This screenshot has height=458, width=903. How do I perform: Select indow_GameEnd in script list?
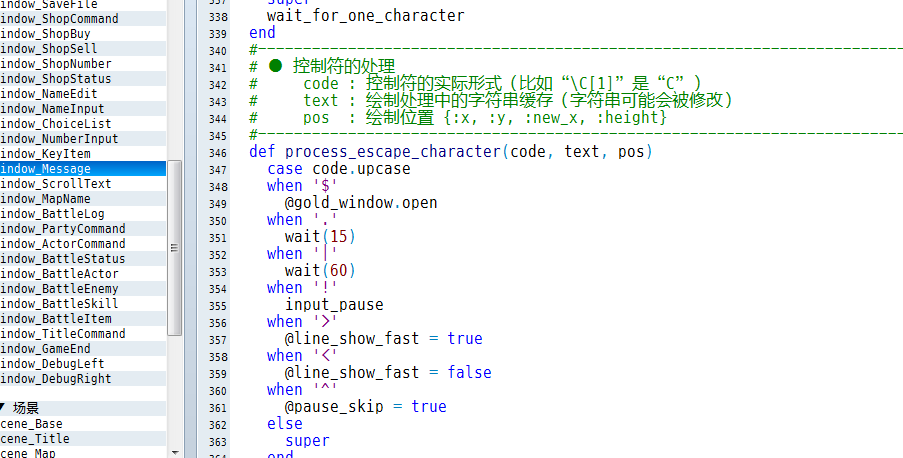(83, 349)
